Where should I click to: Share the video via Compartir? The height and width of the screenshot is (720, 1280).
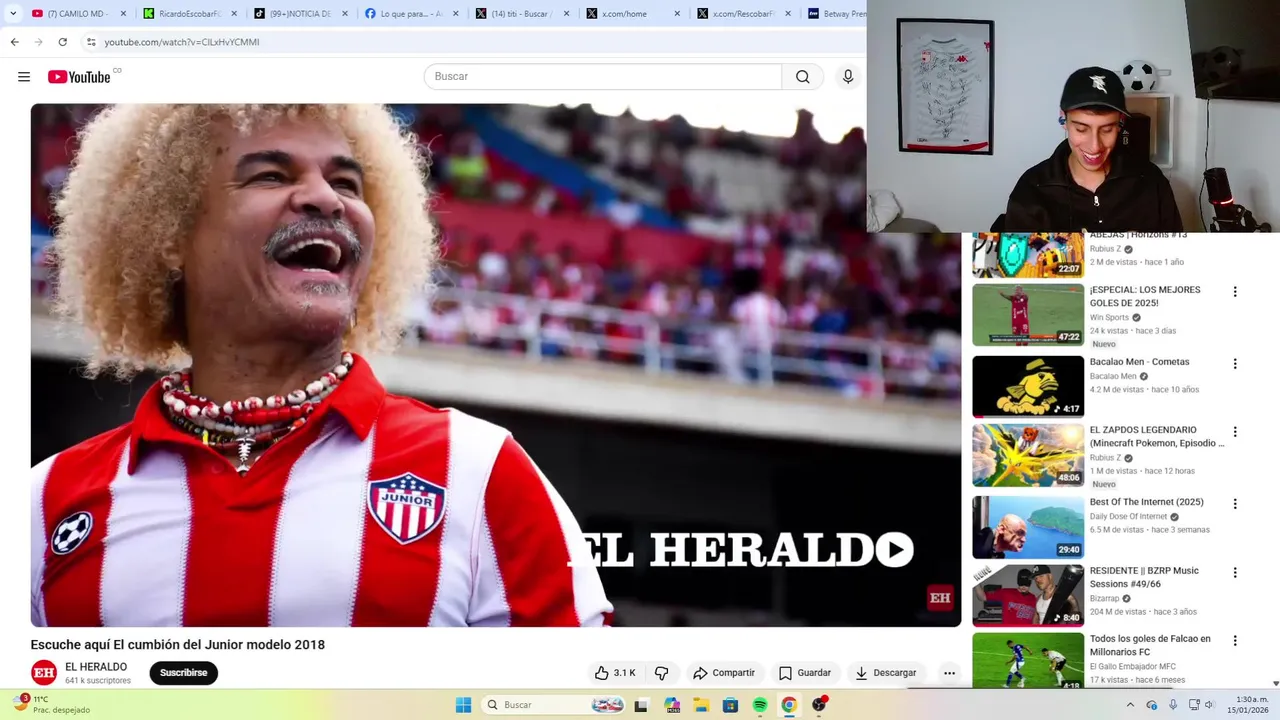point(724,673)
